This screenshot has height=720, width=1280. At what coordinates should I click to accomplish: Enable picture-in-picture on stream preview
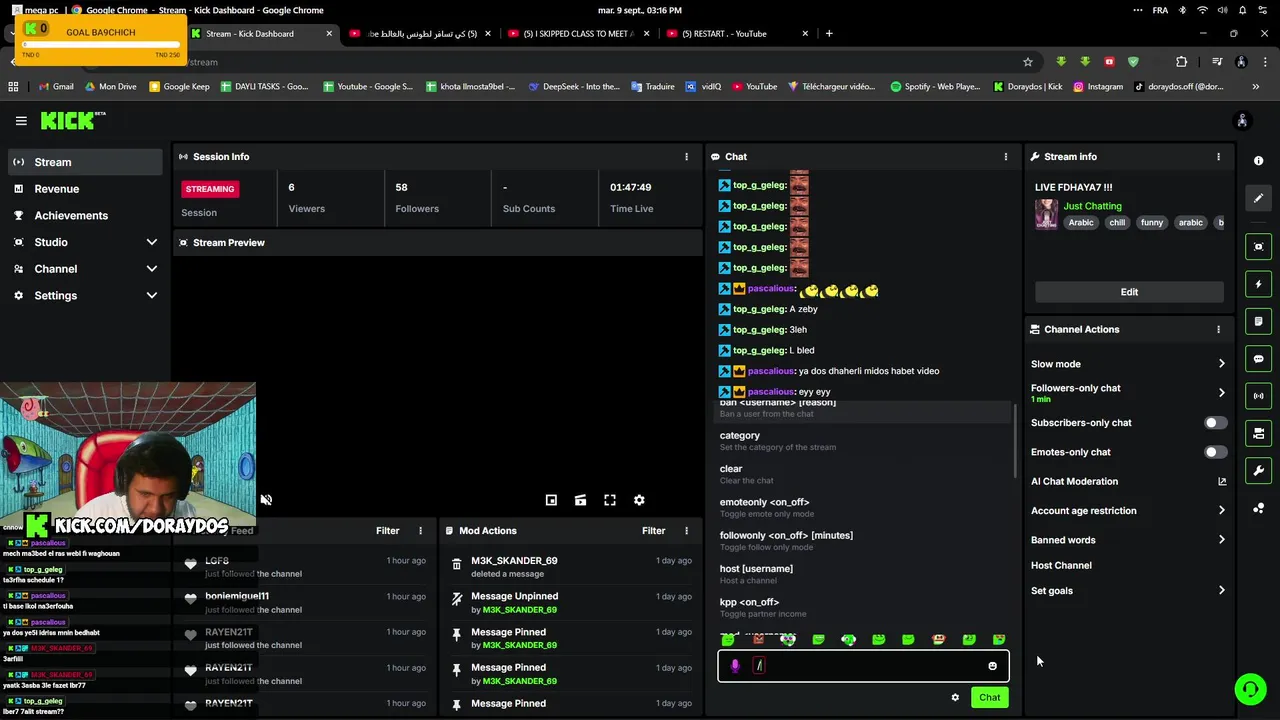pos(551,500)
